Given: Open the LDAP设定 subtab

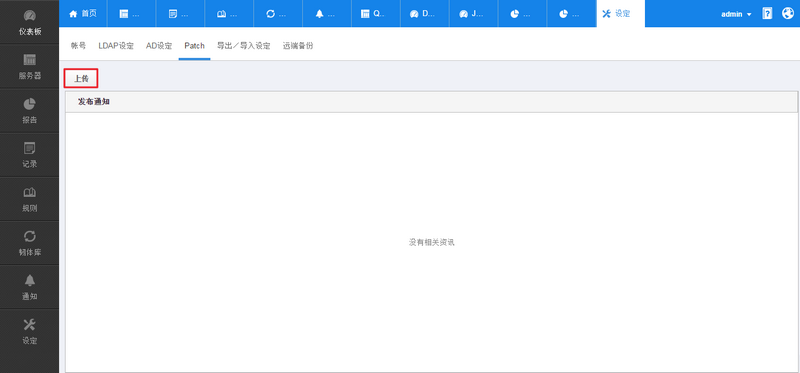Looking at the screenshot, I should click(x=116, y=45).
